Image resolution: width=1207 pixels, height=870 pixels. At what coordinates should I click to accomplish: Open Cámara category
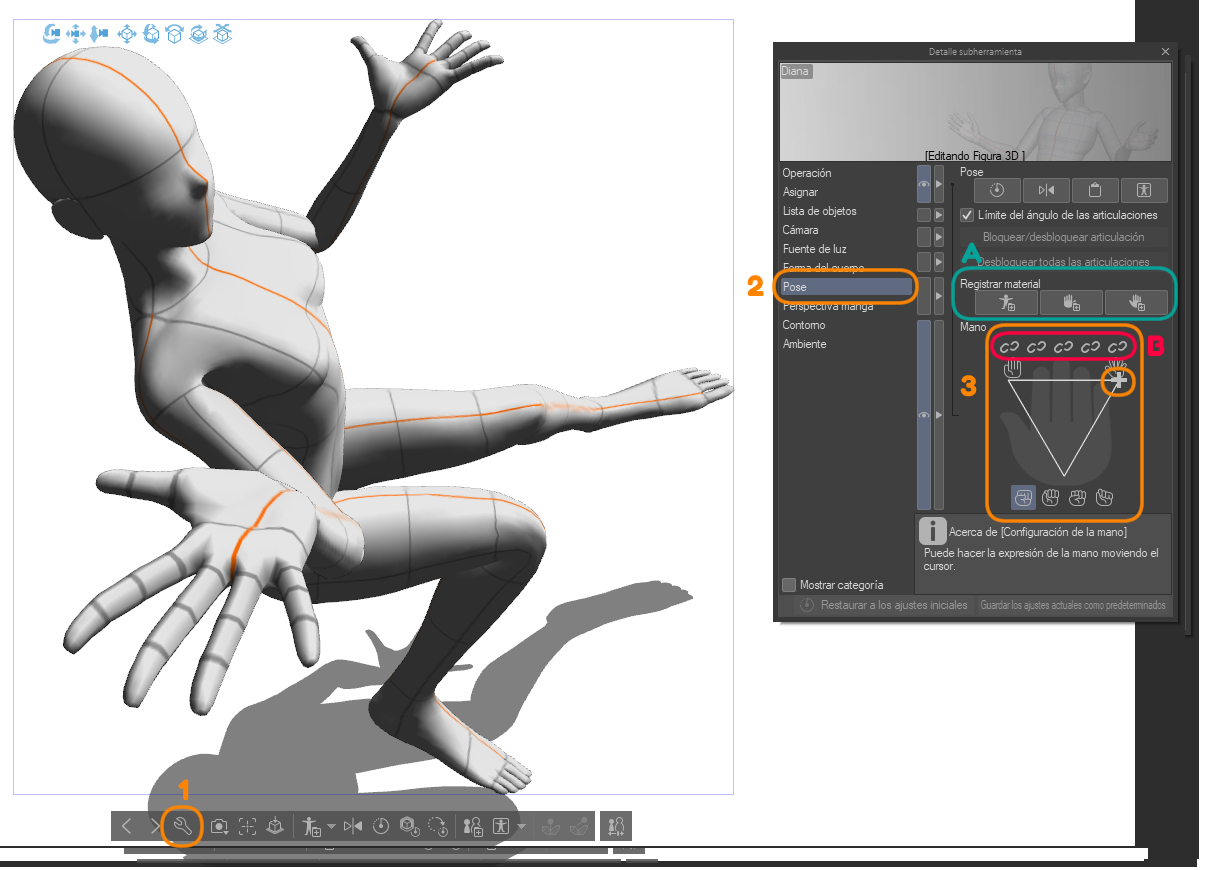800,230
